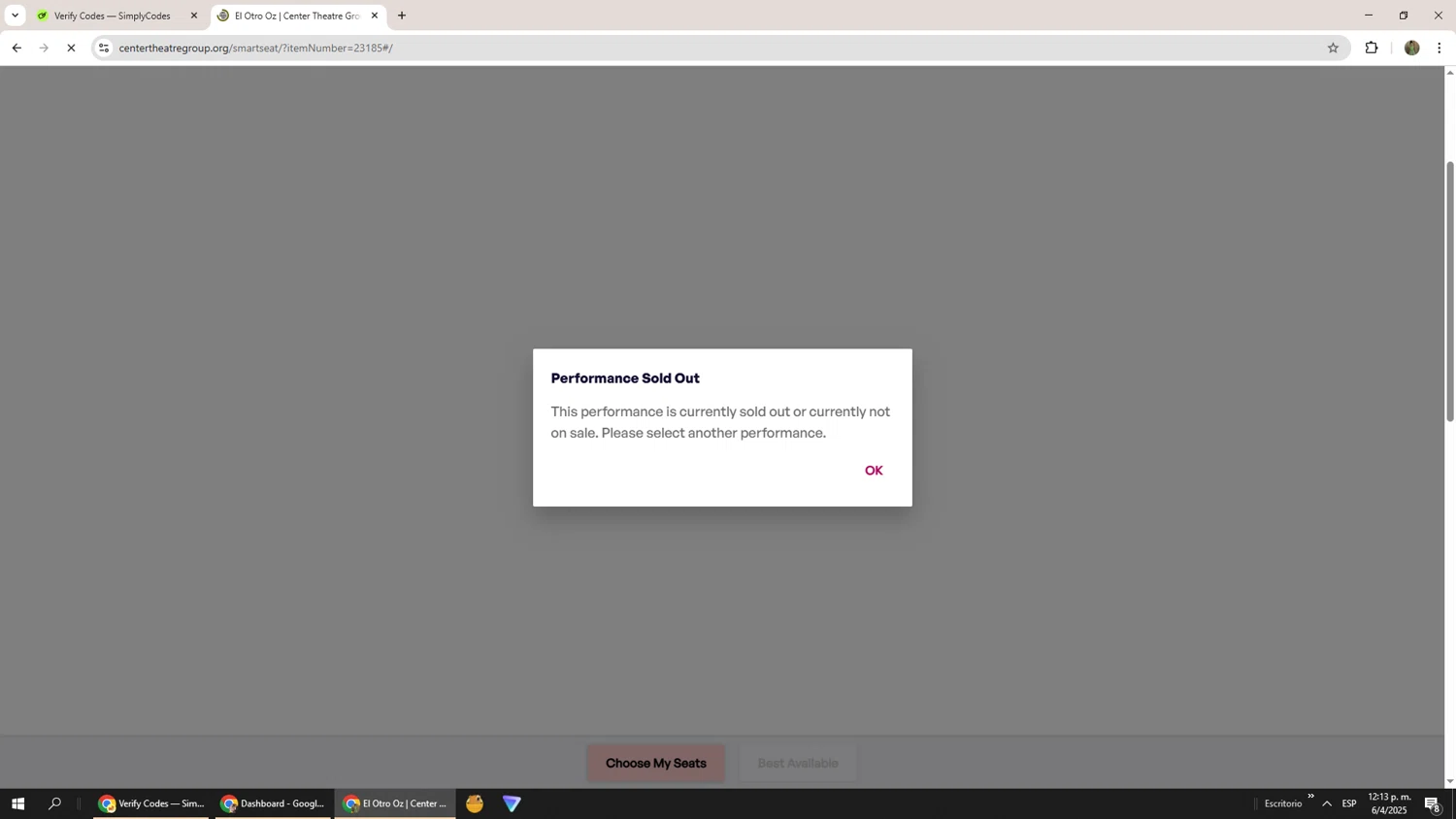Close the El Otro Oz tab
Screen dimensions: 1456x819
point(375,16)
